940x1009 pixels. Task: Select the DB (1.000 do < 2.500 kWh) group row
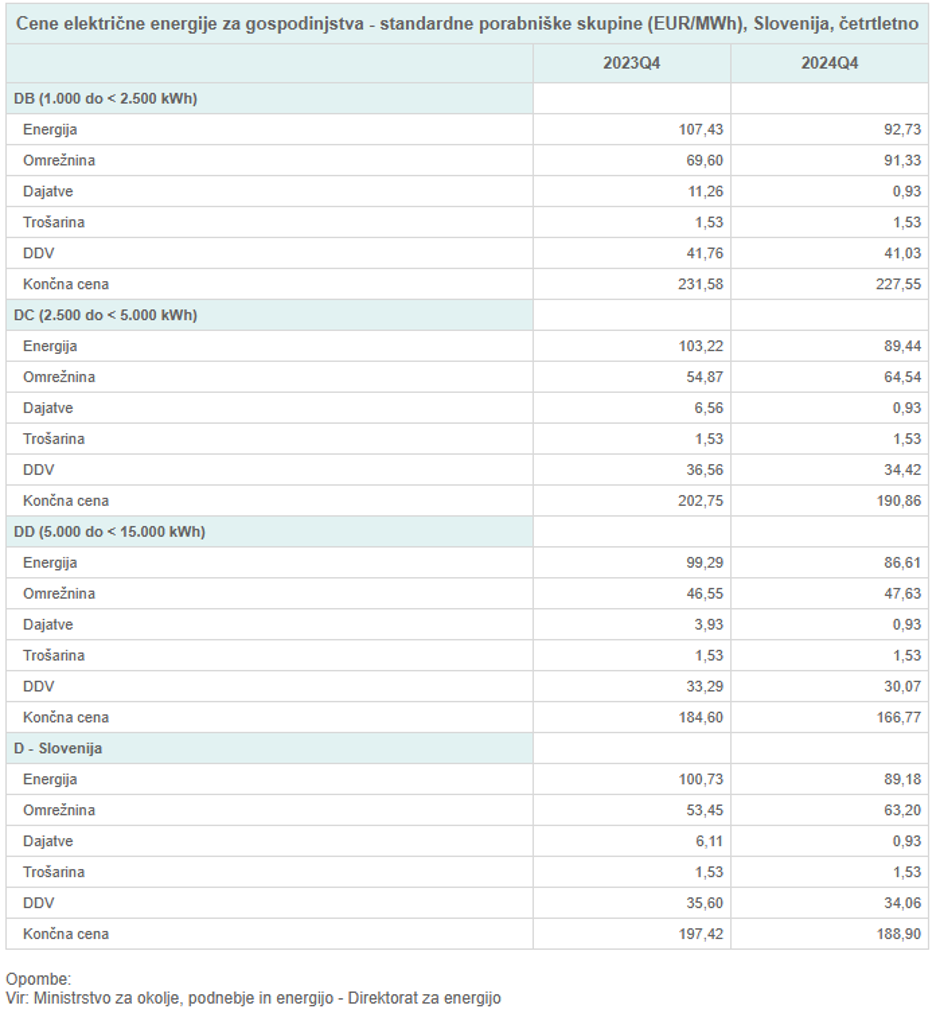105,98
